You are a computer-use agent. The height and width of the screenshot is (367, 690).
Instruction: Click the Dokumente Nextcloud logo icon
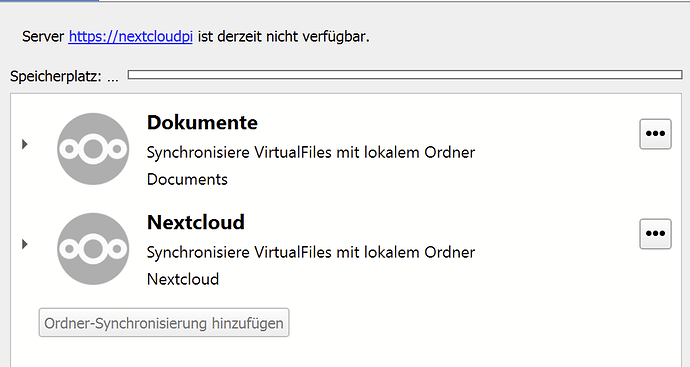coord(93,149)
